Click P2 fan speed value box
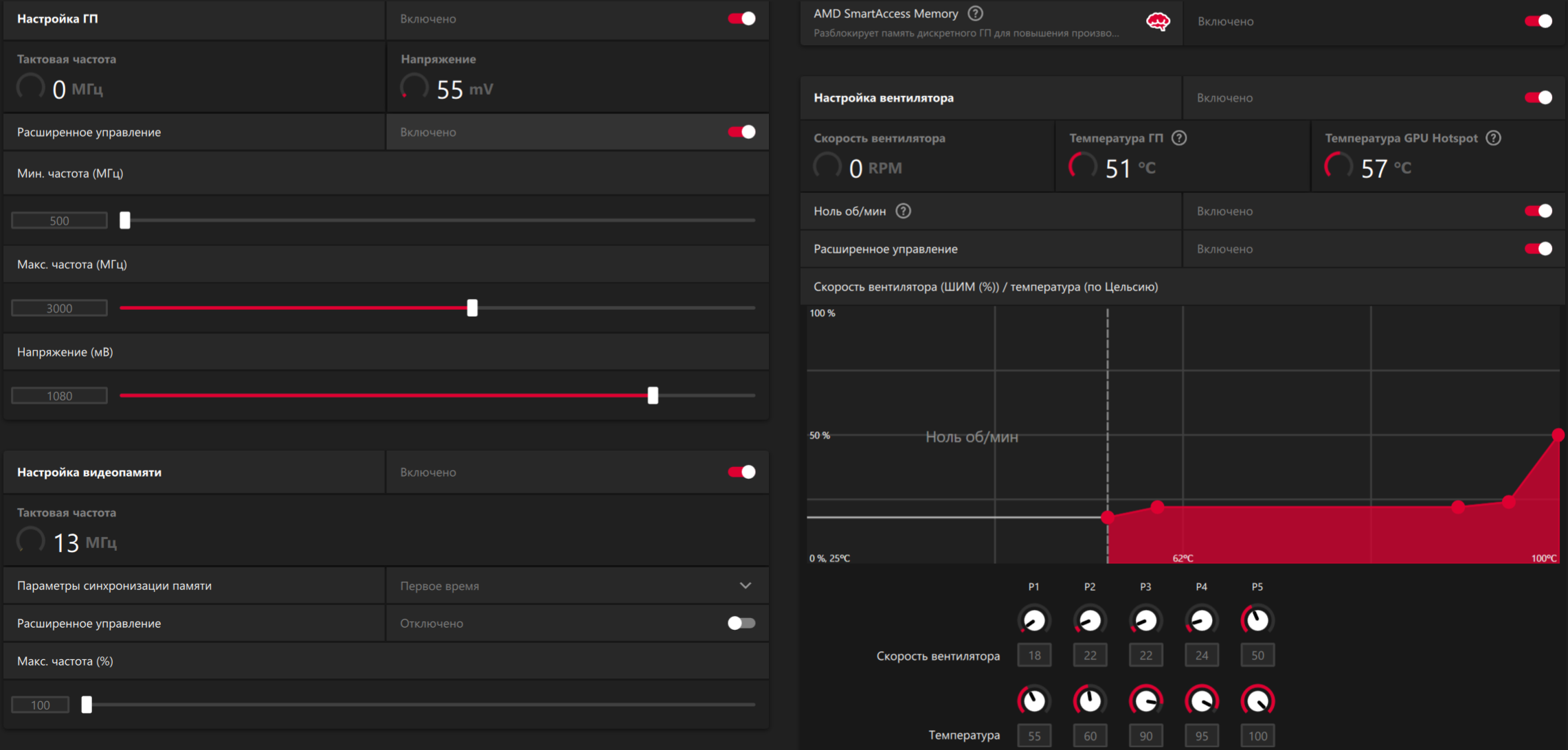Image resolution: width=1568 pixels, height=750 pixels. [1090, 655]
